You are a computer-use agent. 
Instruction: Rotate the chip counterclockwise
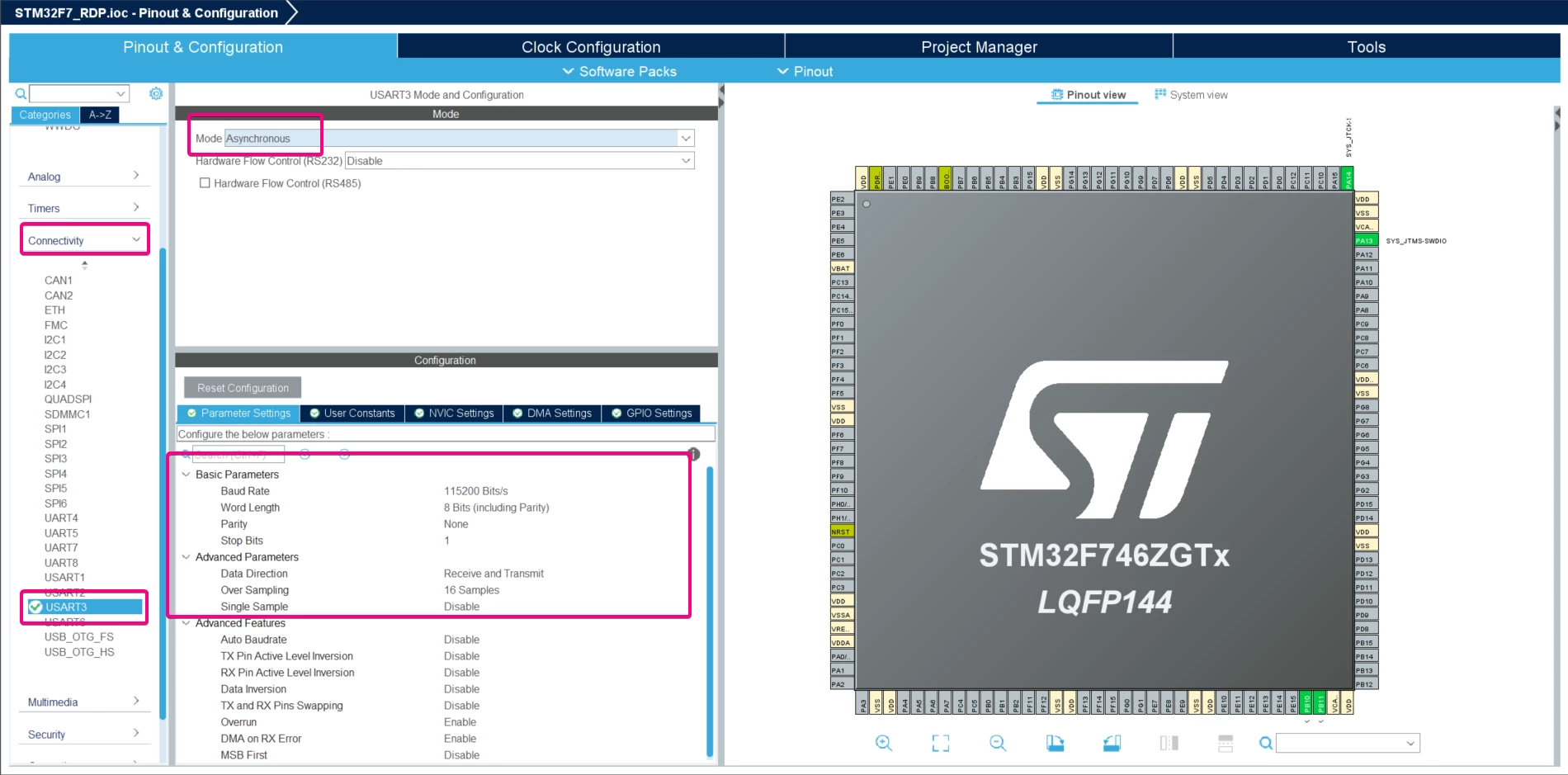pos(1112,743)
